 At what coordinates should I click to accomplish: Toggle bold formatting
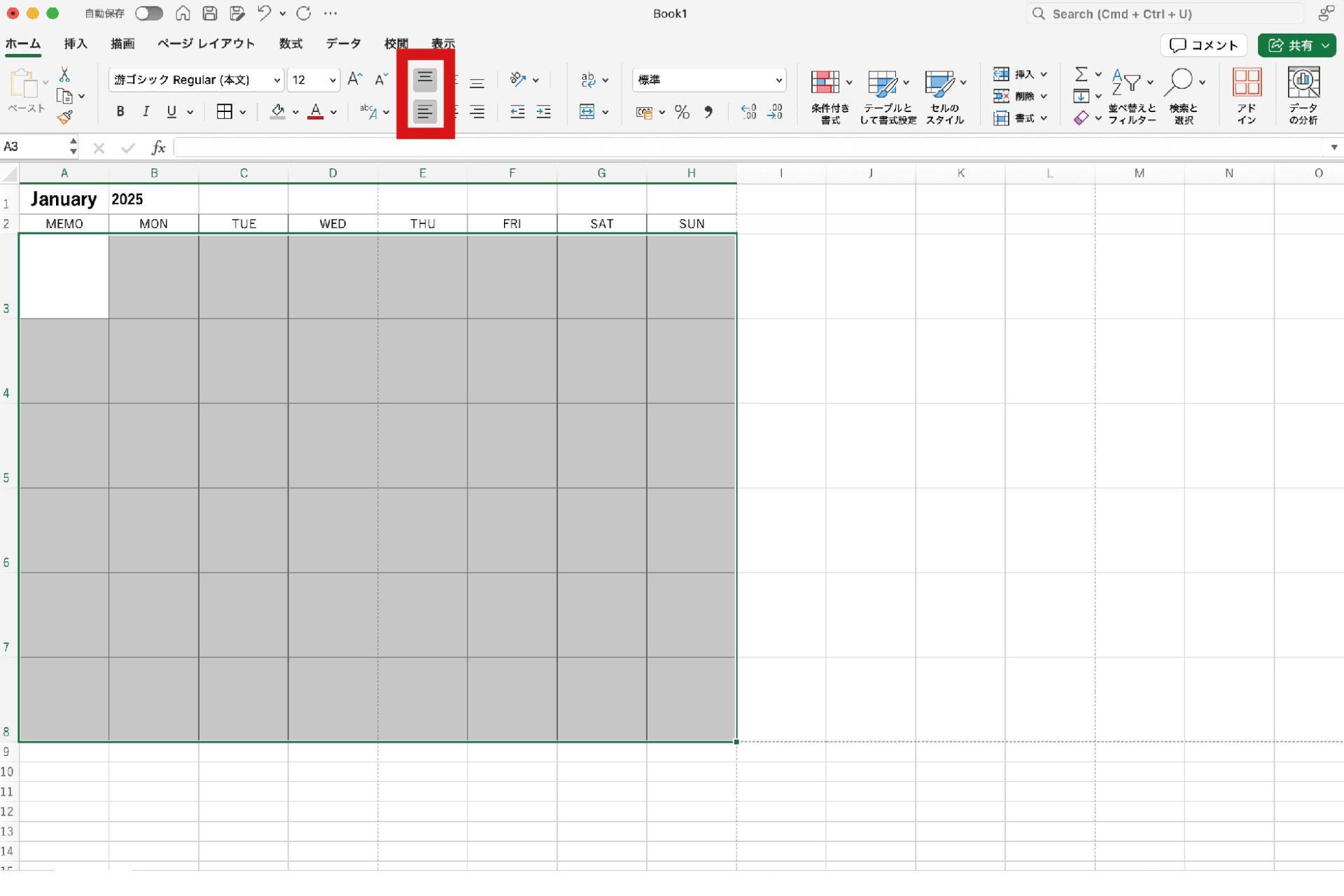(x=120, y=112)
